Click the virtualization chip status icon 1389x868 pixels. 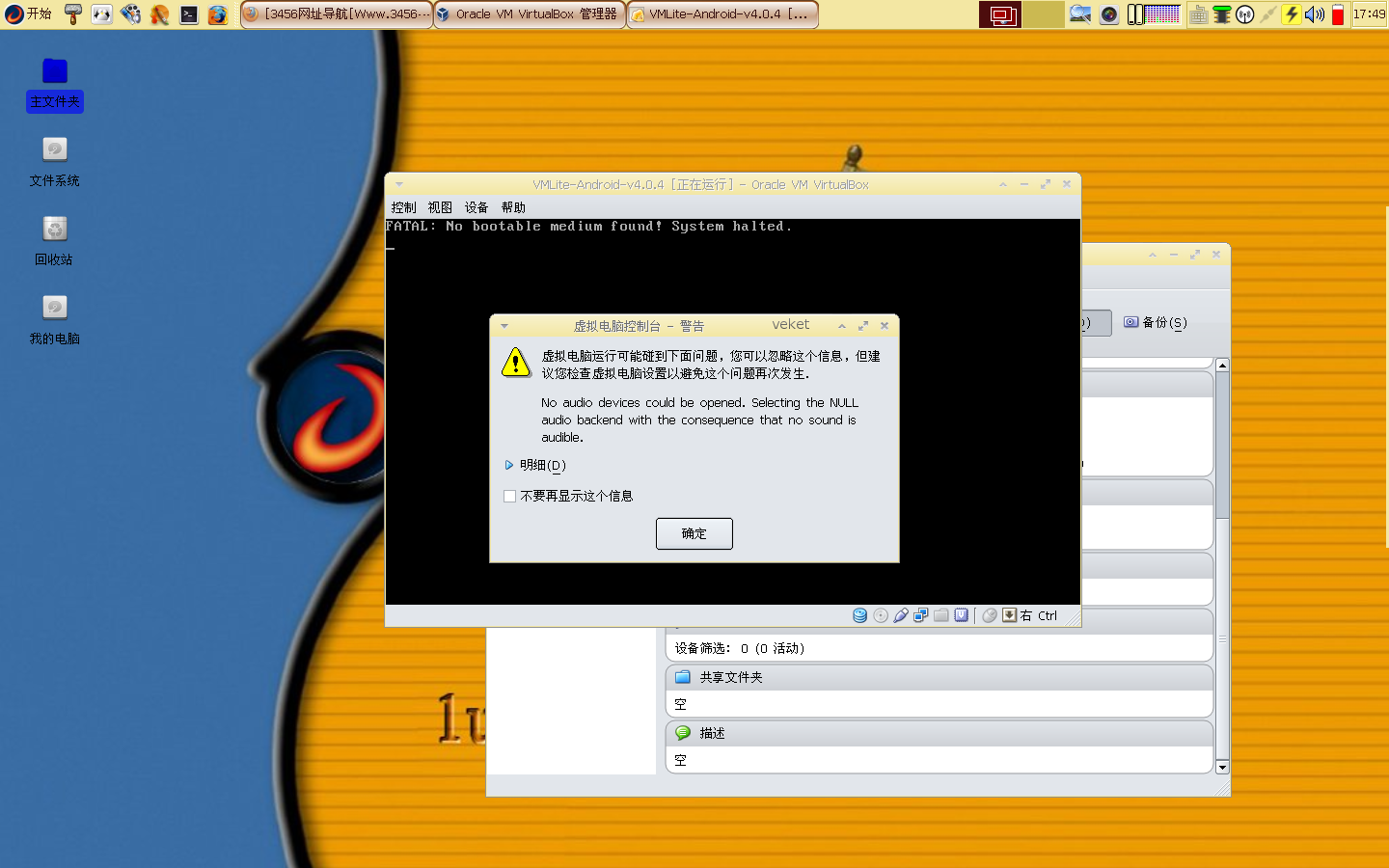click(962, 615)
